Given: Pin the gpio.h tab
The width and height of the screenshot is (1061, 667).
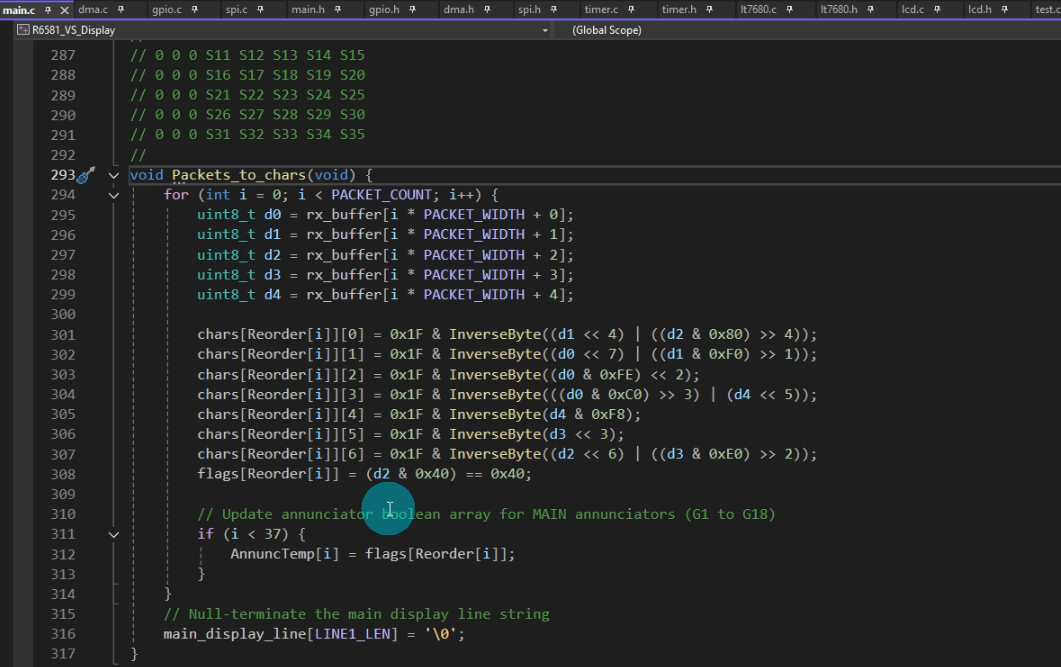Looking at the screenshot, I should 412,9.
